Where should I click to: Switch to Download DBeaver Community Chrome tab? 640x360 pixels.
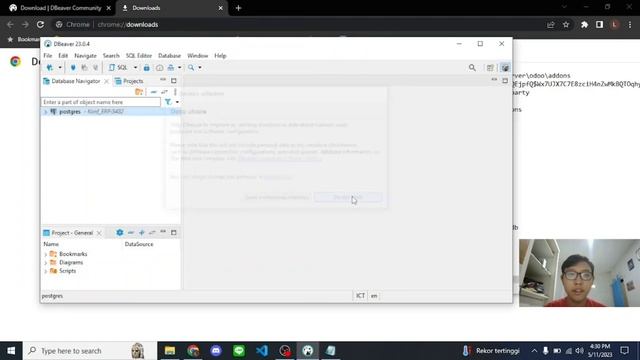tap(60, 8)
